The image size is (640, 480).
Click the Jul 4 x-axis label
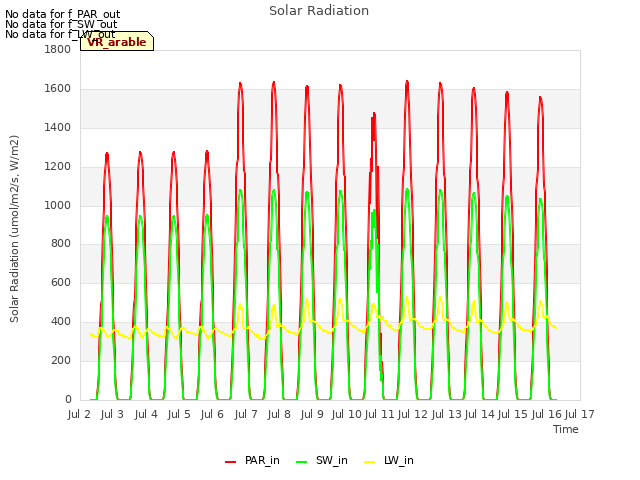pos(146,414)
